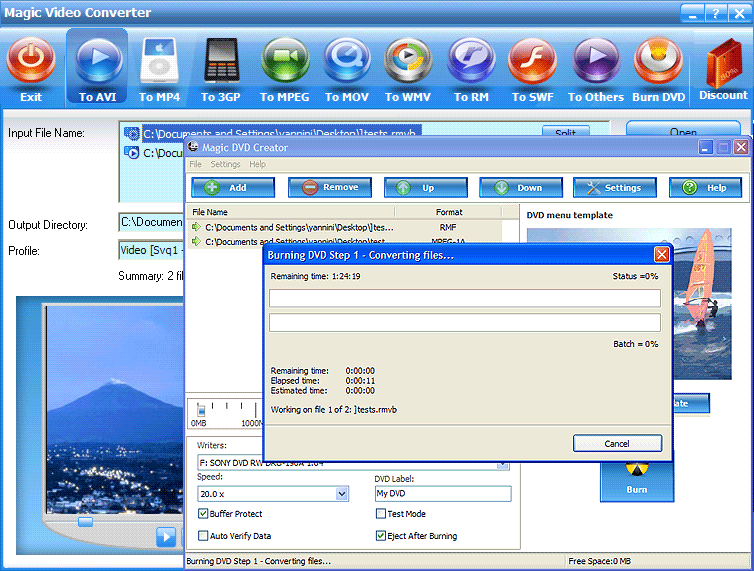The width and height of the screenshot is (754, 571).
Task: Enable the Buffer Protect checkbox
Action: click(204, 514)
